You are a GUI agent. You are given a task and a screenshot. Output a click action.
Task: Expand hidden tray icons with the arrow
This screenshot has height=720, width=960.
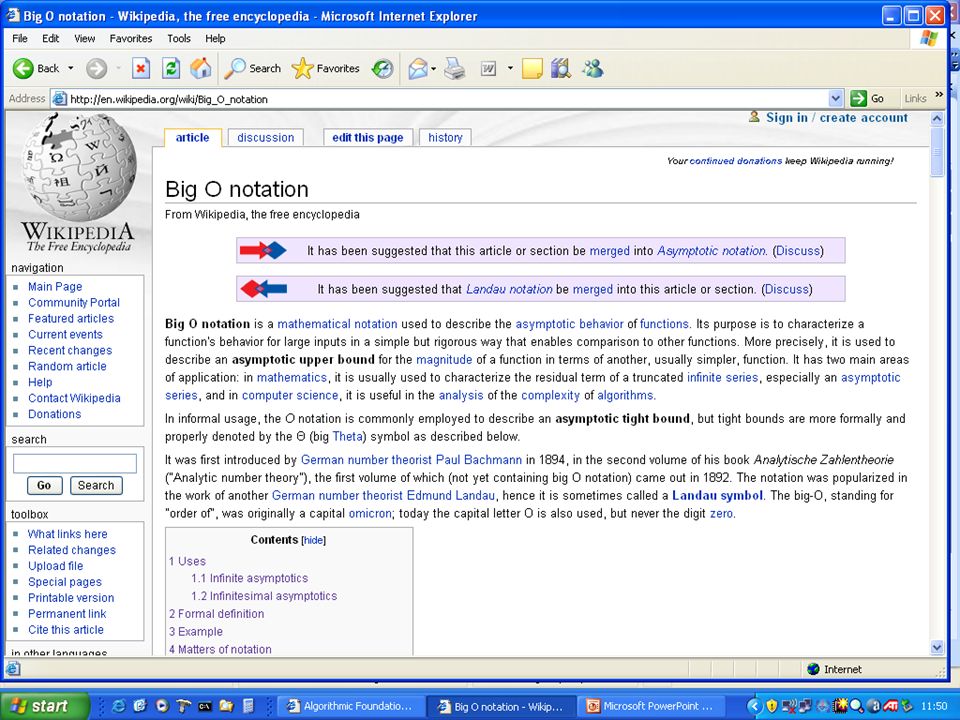tap(755, 706)
